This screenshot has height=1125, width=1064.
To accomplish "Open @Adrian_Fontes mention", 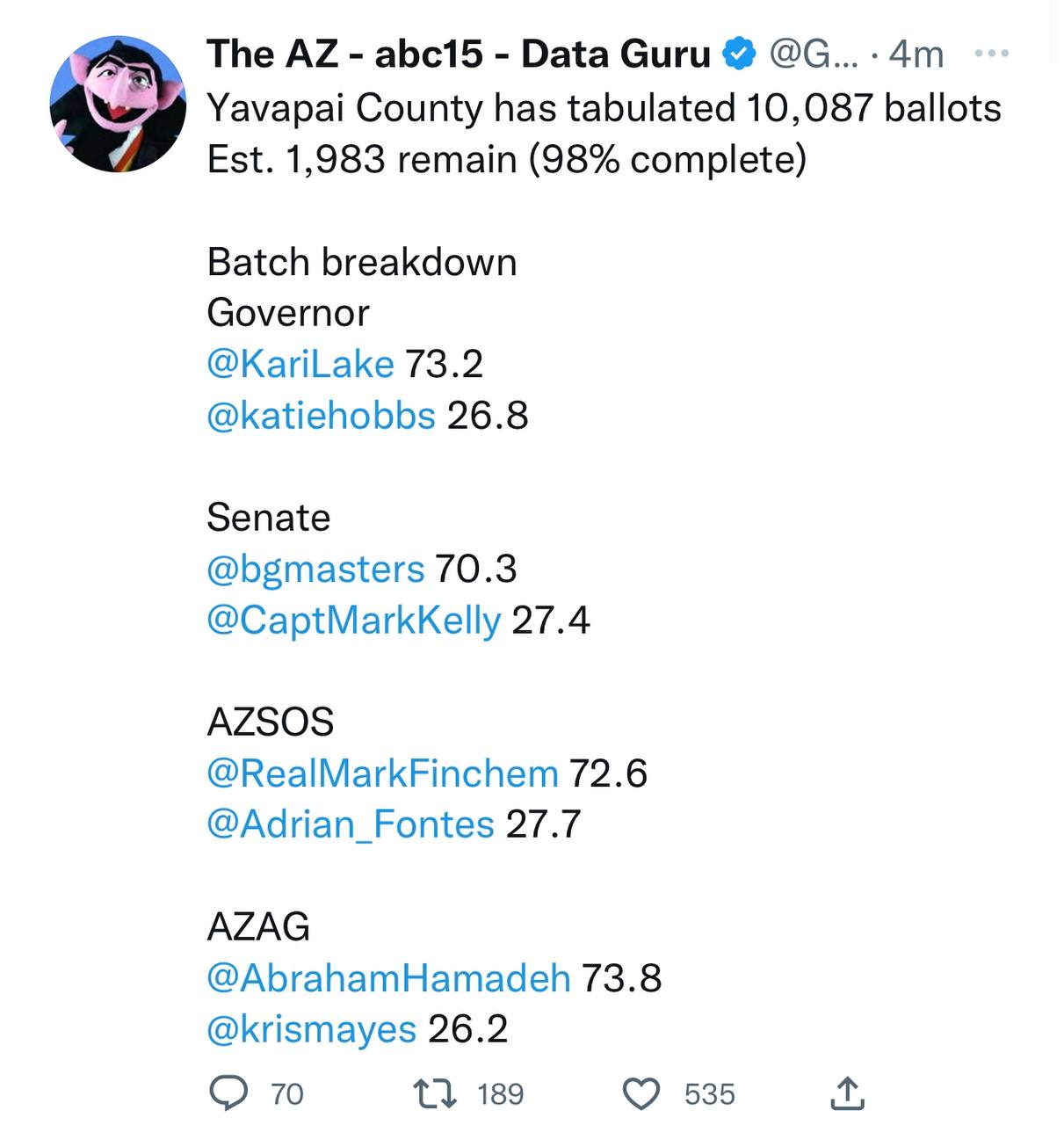I will click(351, 824).
